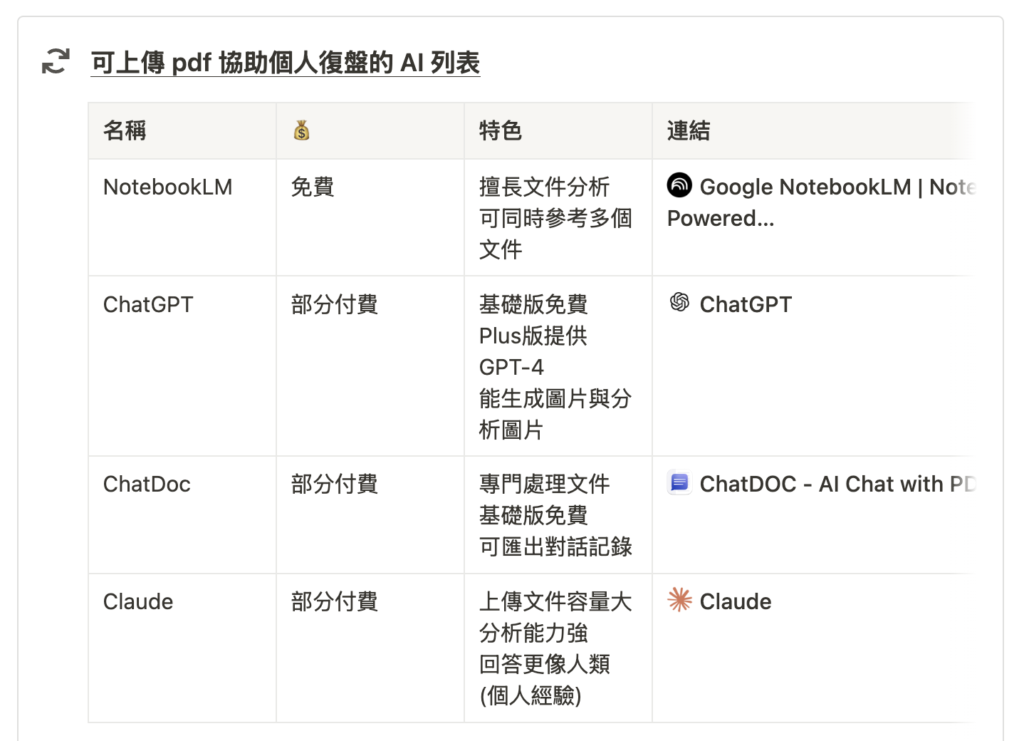1024x741 pixels.
Task: Click the synced block refresh arrows icon
Action: click(x=56, y=61)
